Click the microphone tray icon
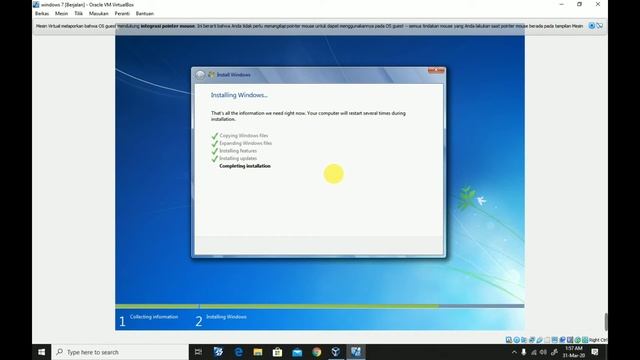Viewport: 640px width, 360px height. coord(524,352)
